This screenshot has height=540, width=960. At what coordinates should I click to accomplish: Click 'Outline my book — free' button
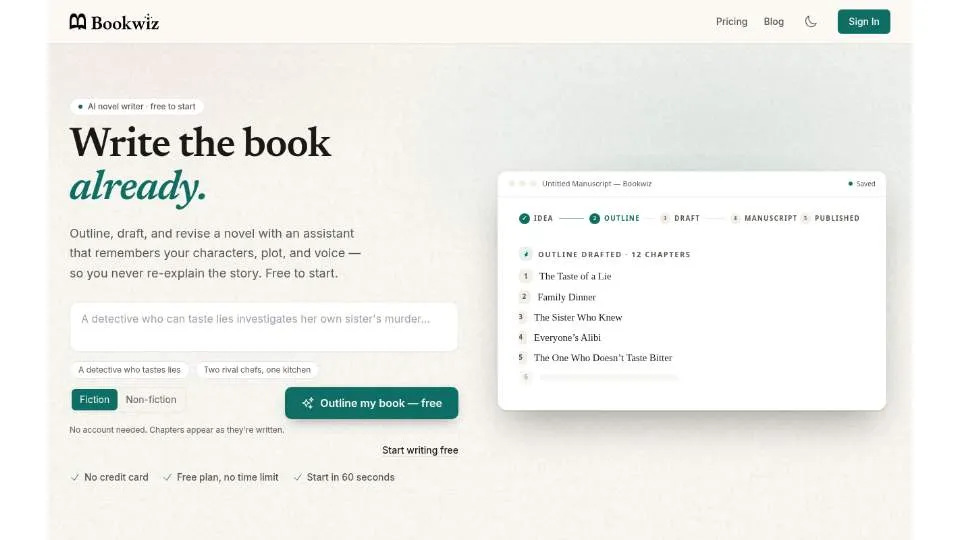(372, 403)
